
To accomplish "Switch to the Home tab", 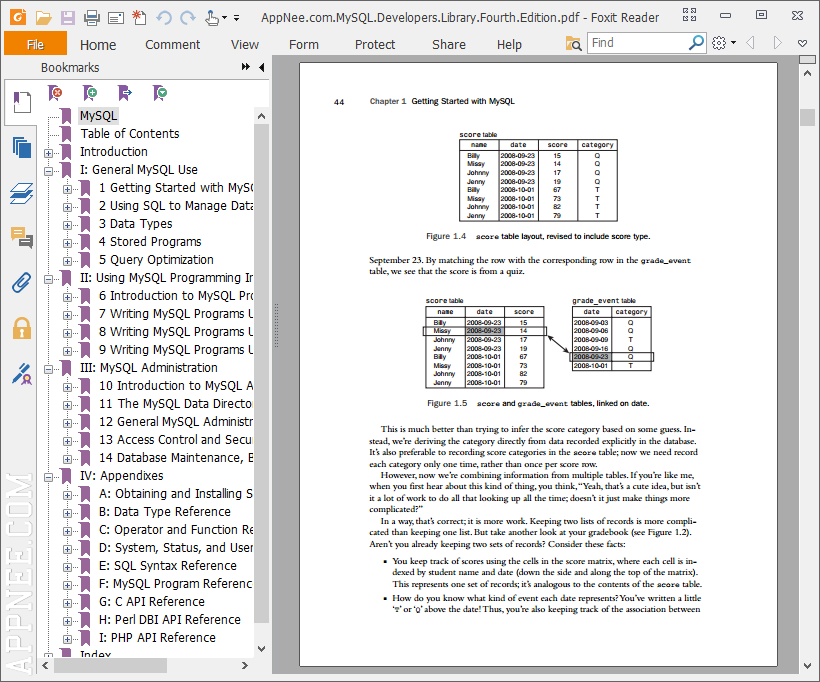I will [x=98, y=44].
